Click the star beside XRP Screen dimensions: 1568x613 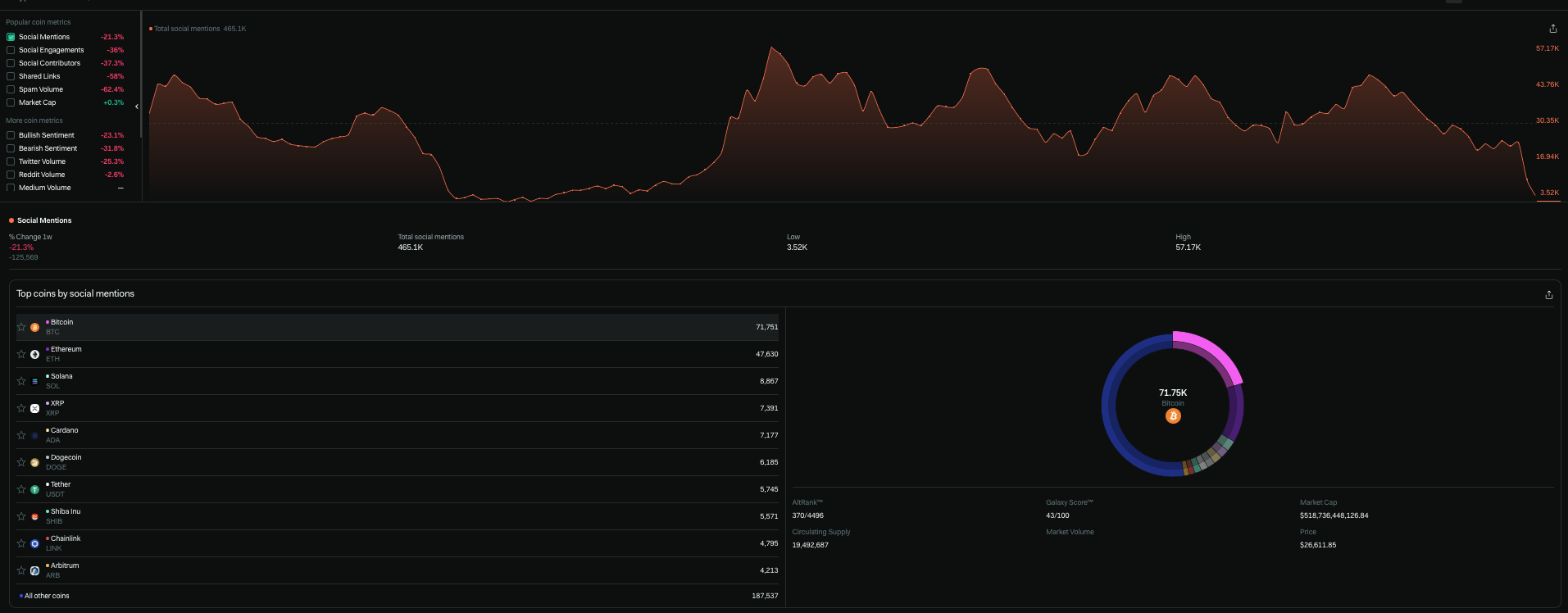21,408
